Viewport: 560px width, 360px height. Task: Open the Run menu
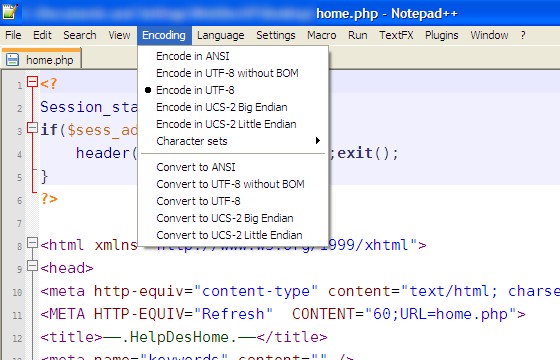(358, 35)
